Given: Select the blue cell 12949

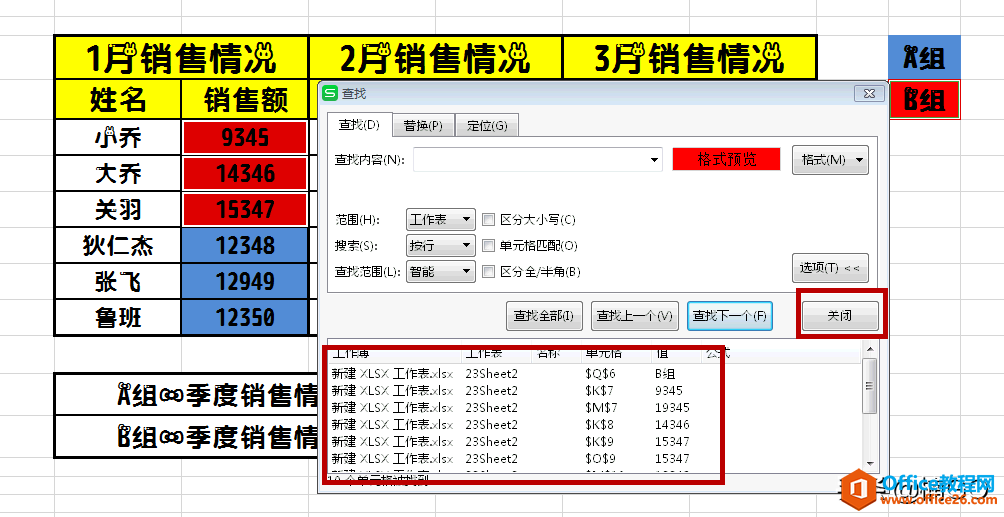Looking at the screenshot, I should coord(245,281).
